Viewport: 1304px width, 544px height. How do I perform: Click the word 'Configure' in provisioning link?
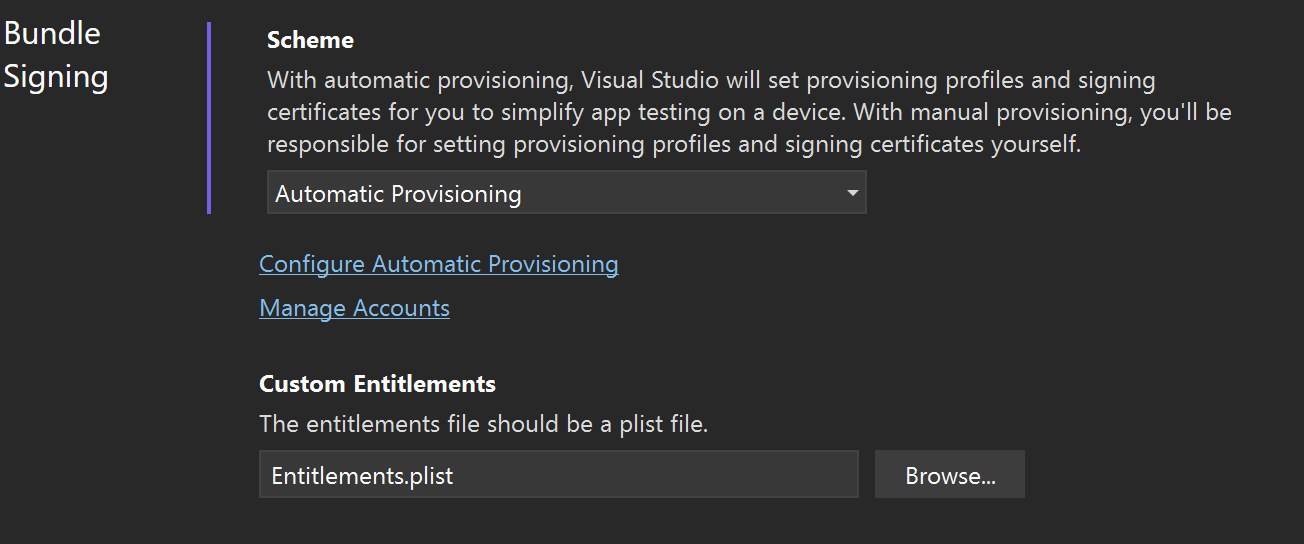(x=312, y=264)
